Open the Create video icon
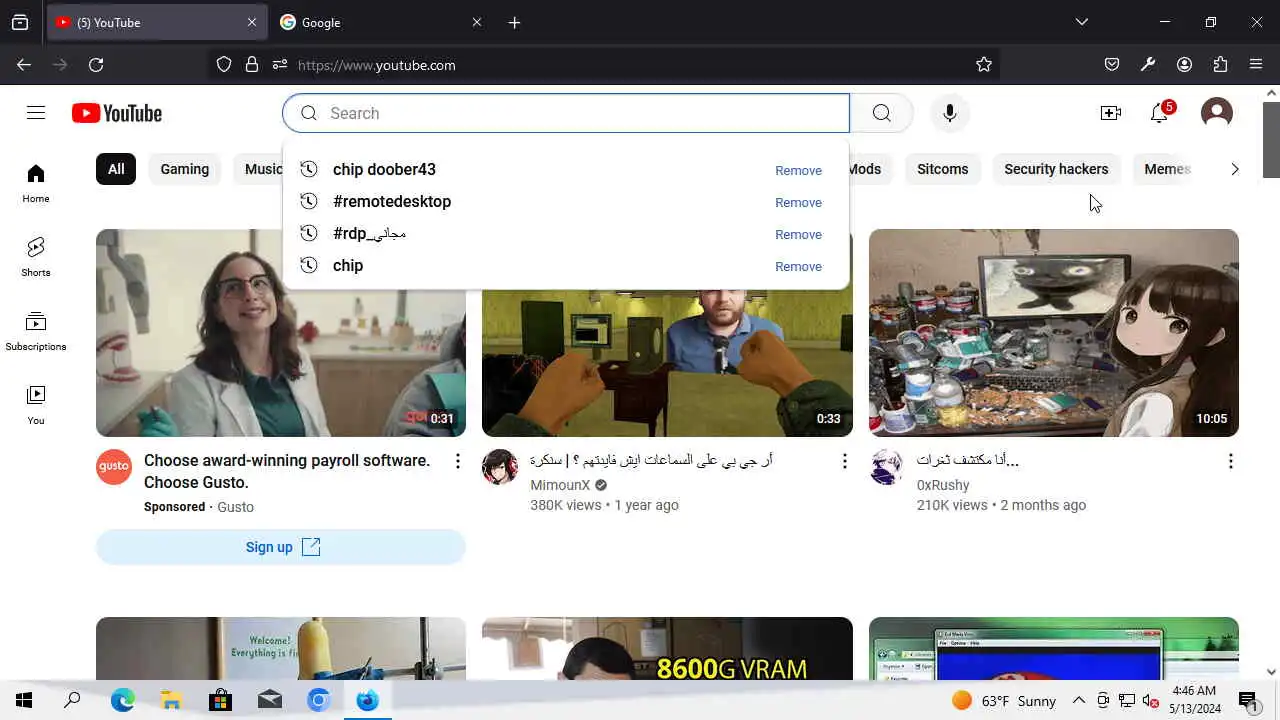This screenshot has width=1280, height=720. (x=1110, y=113)
